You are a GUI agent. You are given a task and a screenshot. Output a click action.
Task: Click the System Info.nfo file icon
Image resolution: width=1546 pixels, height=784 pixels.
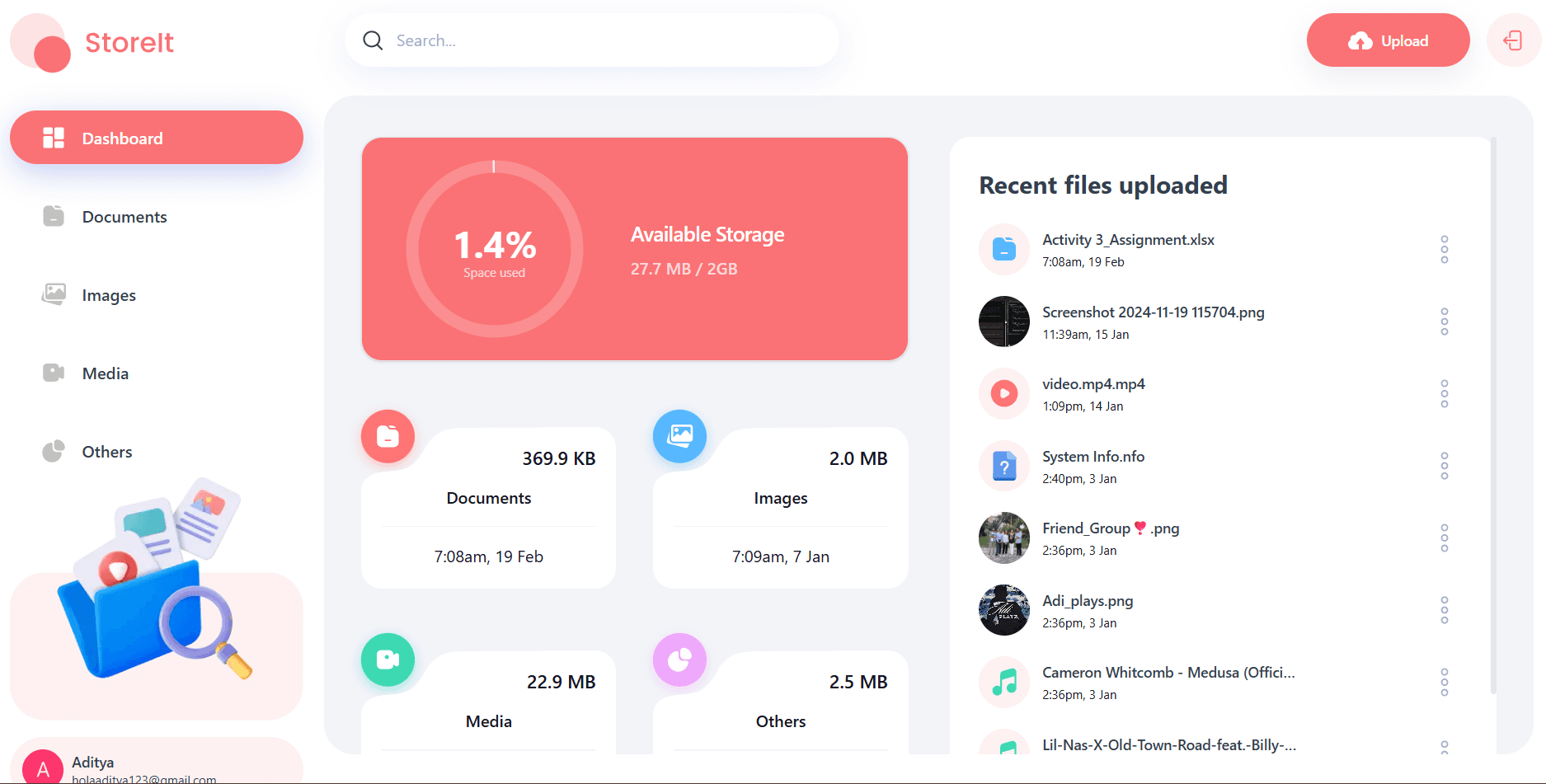coord(1003,467)
